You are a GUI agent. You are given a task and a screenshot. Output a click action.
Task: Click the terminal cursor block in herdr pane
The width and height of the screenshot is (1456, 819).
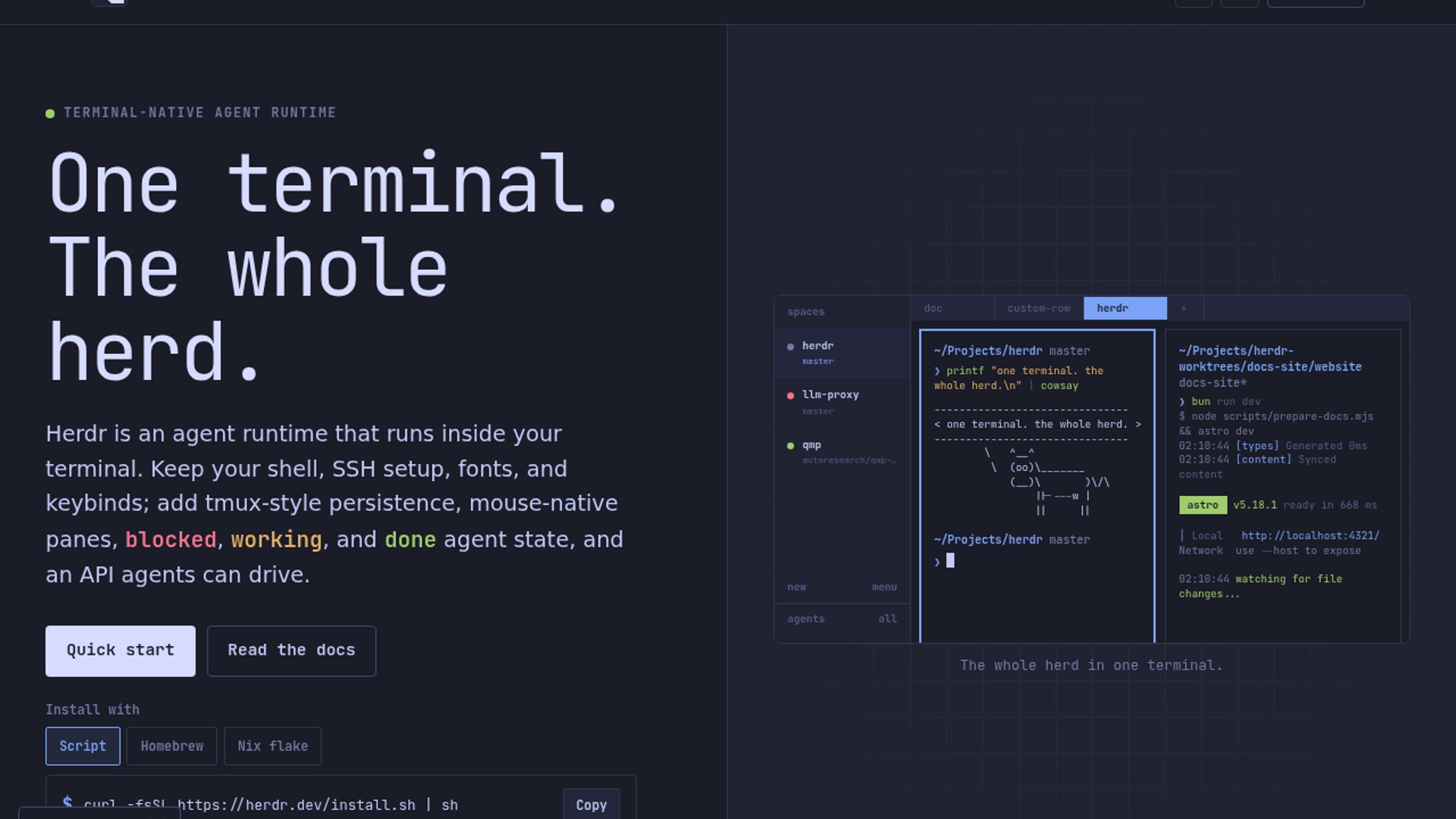point(950,560)
